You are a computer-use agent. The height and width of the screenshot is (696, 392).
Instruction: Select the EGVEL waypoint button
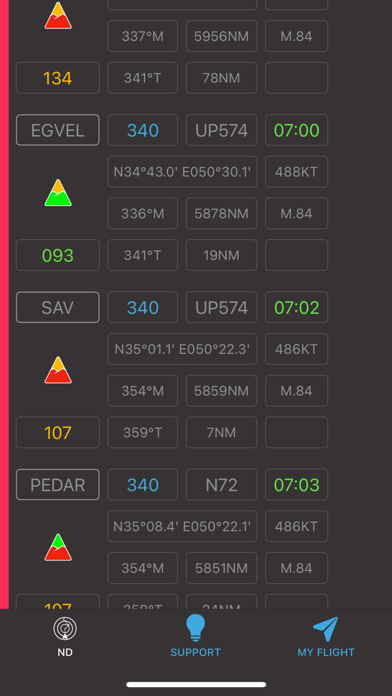click(x=58, y=130)
